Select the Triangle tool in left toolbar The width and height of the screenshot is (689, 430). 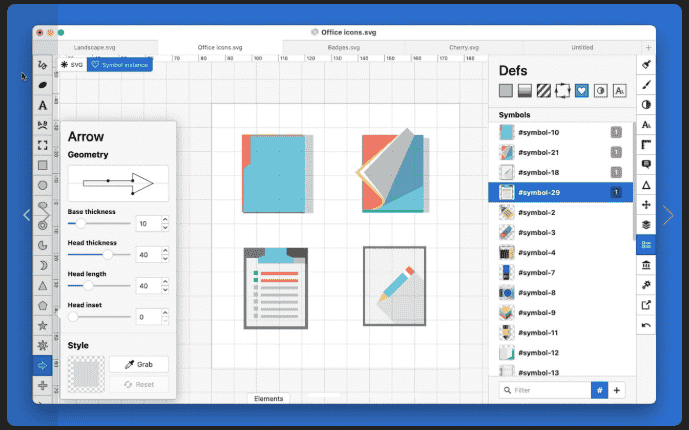42,285
